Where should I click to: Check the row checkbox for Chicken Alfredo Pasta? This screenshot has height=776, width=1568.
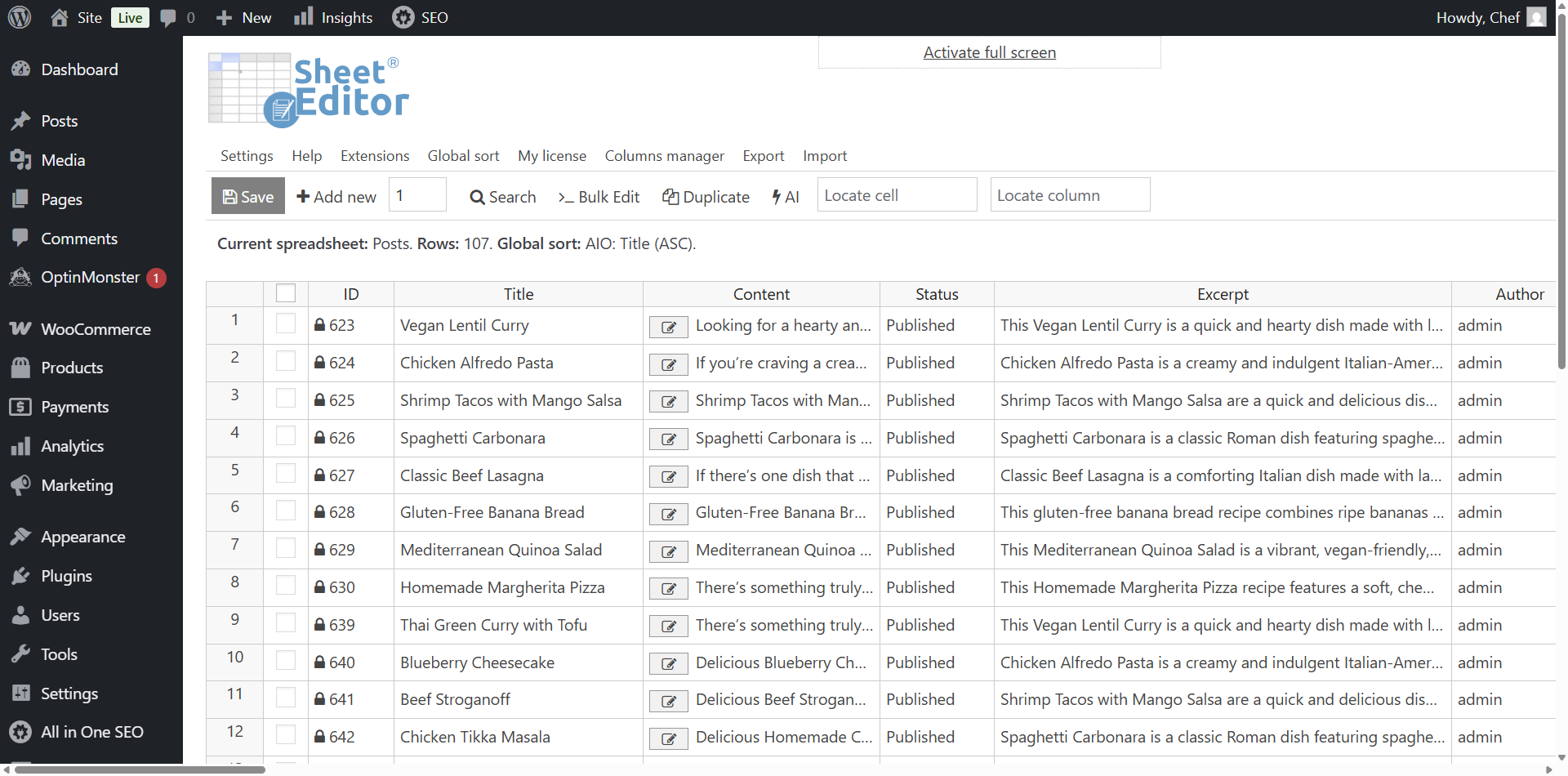[286, 361]
